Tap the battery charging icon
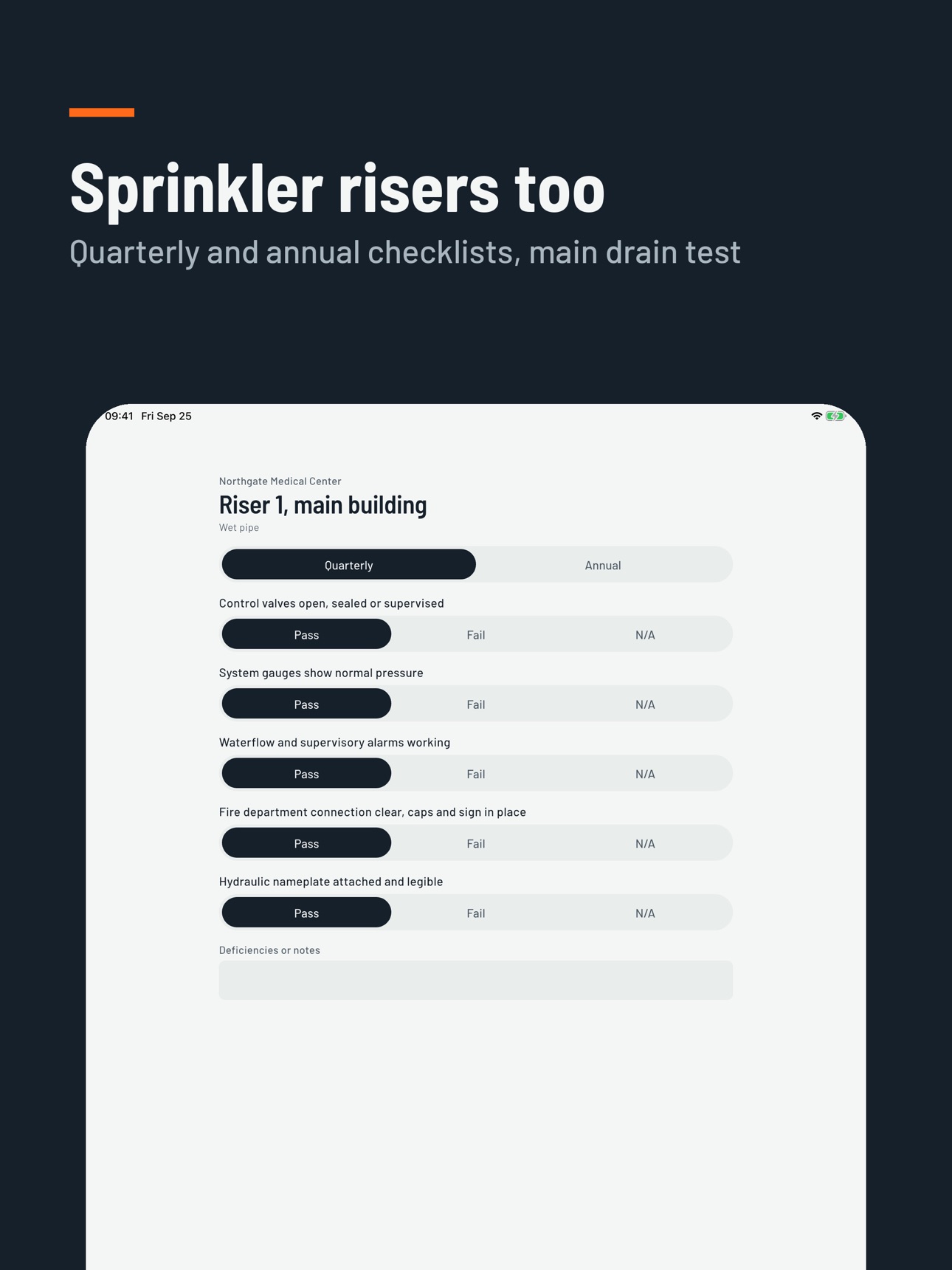Screen dimensions: 952x1270 (x=835, y=416)
